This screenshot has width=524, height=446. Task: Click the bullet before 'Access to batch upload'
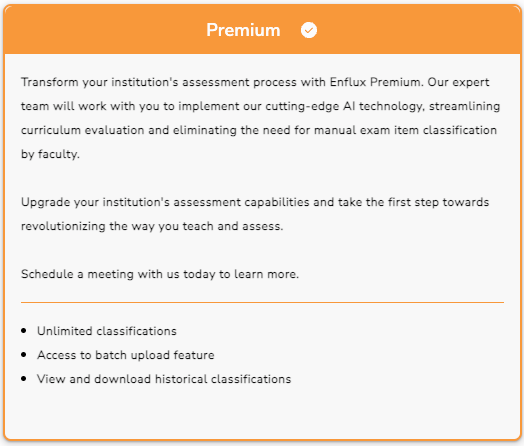[24, 355]
